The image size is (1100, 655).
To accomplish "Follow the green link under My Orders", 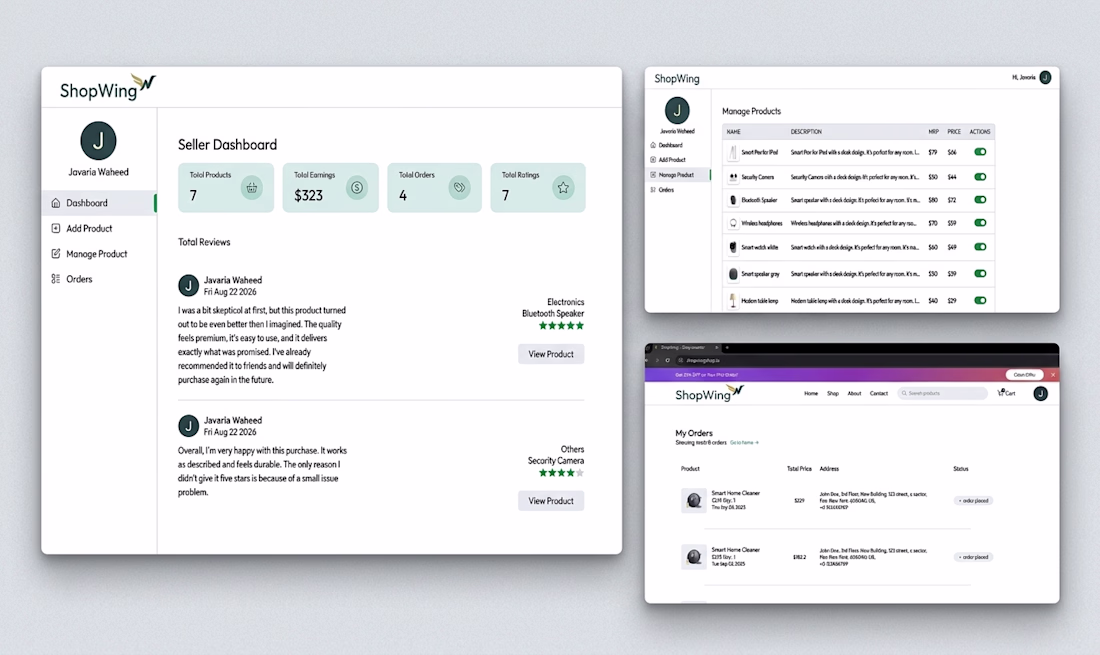I will coord(744,443).
